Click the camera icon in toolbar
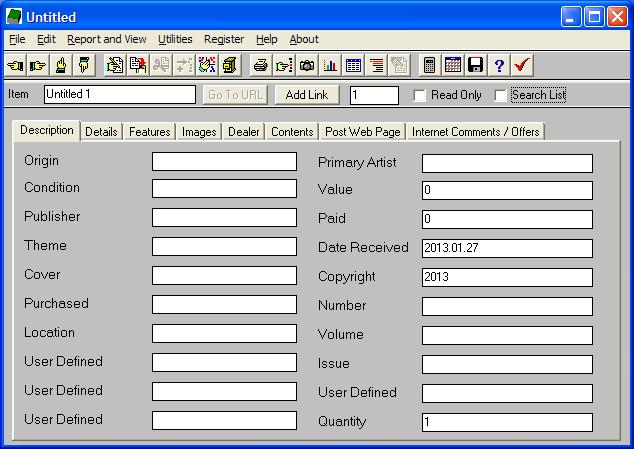 (307, 66)
